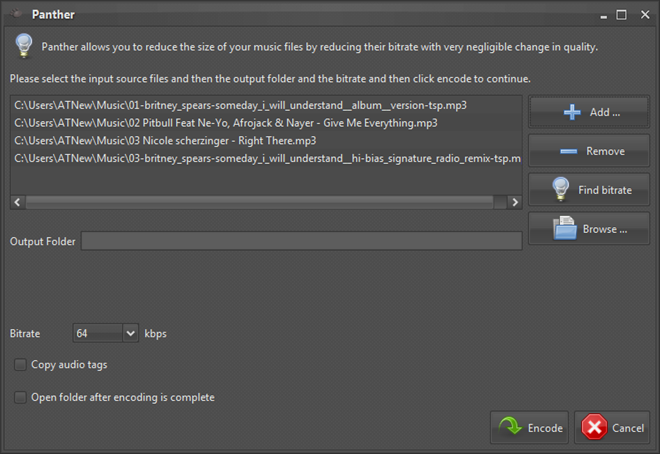Click the Find bitrate button
Viewport: 660px width, 454px height.
(589, 190)
